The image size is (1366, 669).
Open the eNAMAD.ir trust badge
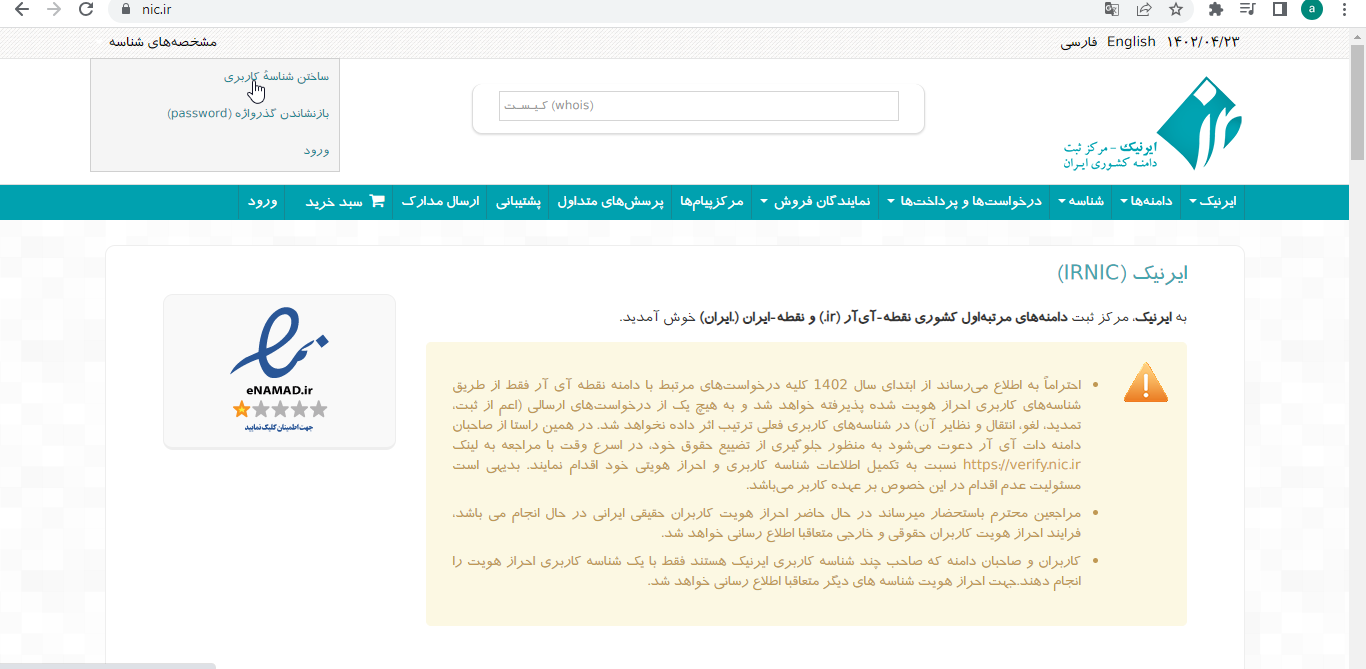[x=279, y=371]
